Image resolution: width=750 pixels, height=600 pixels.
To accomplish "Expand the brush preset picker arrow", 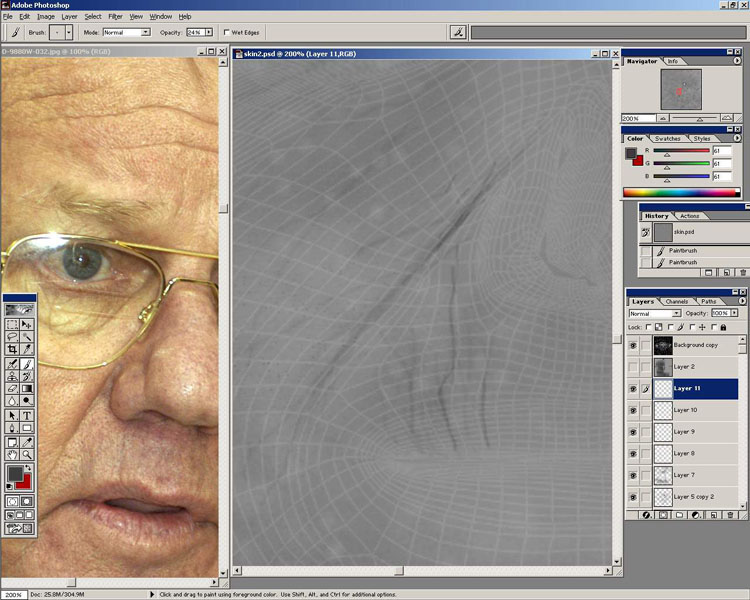I will tap(68, 32).
